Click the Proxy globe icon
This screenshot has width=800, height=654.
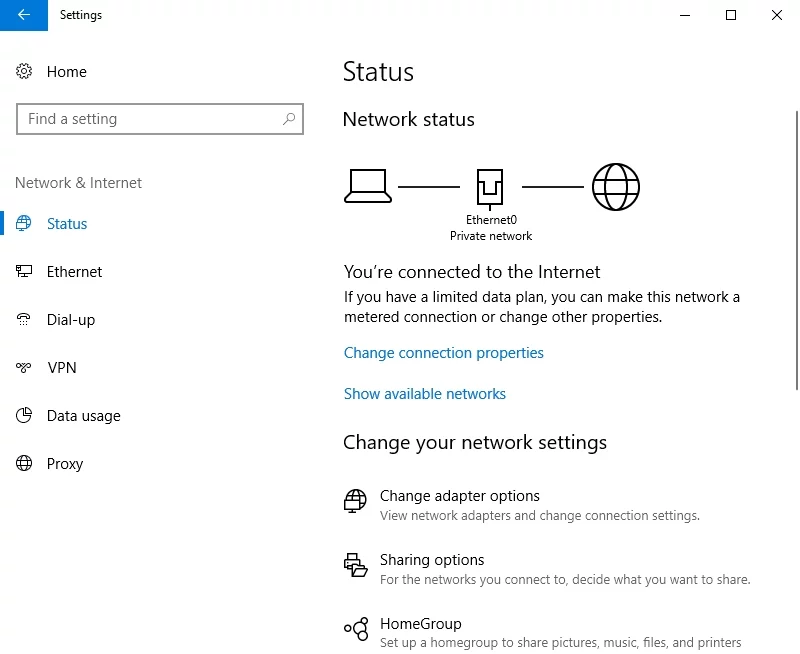click(25, 464)
